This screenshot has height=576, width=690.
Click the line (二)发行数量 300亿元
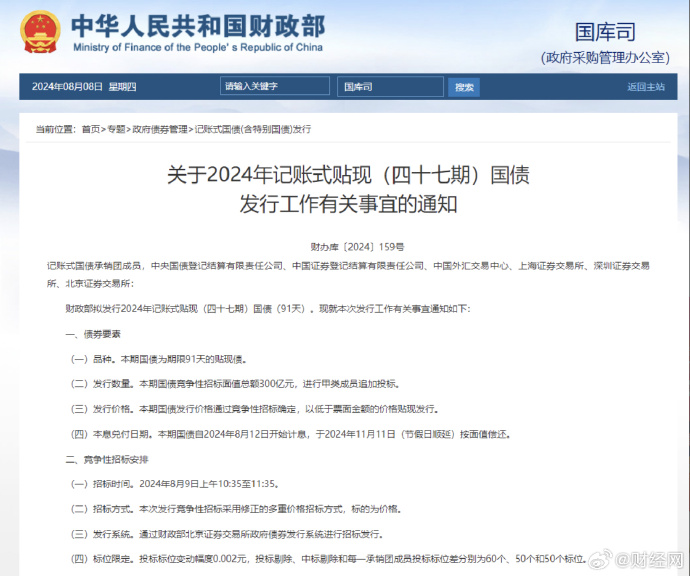(x=235, y=384)
